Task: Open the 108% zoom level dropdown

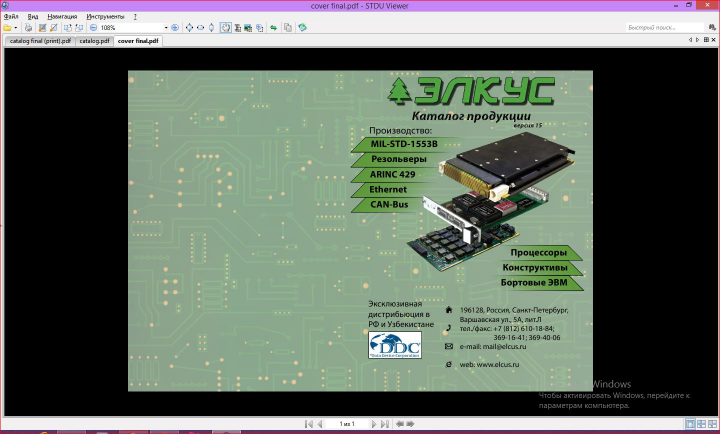Action: pyautogui.click(x=166, y=28)
